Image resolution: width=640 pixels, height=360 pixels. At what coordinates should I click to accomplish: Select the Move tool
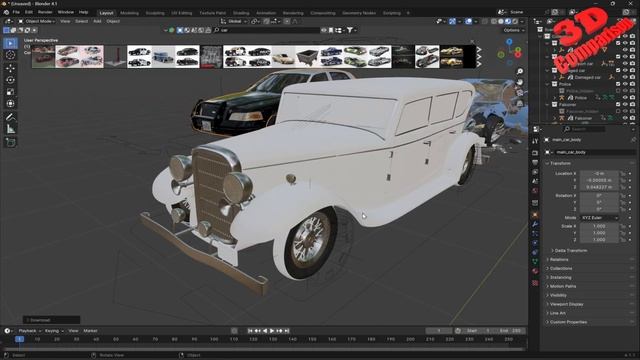11,69
